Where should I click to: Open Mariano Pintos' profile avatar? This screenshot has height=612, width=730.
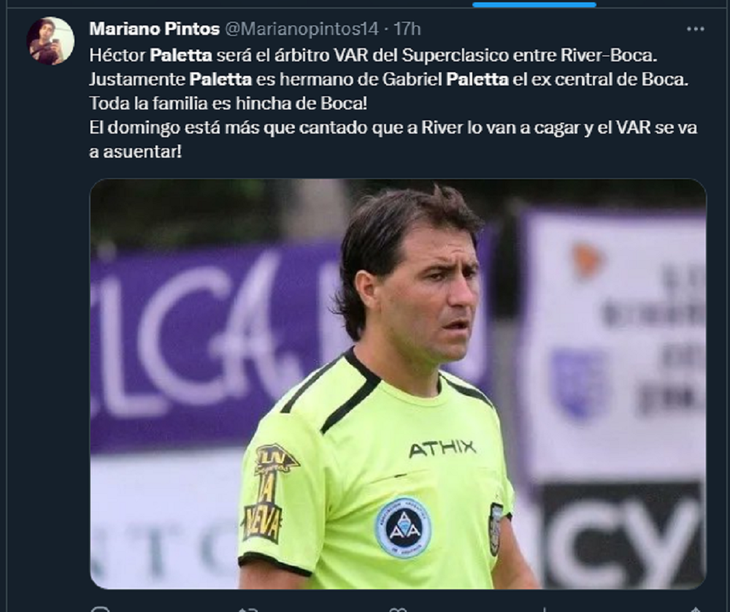pos(50,41)
